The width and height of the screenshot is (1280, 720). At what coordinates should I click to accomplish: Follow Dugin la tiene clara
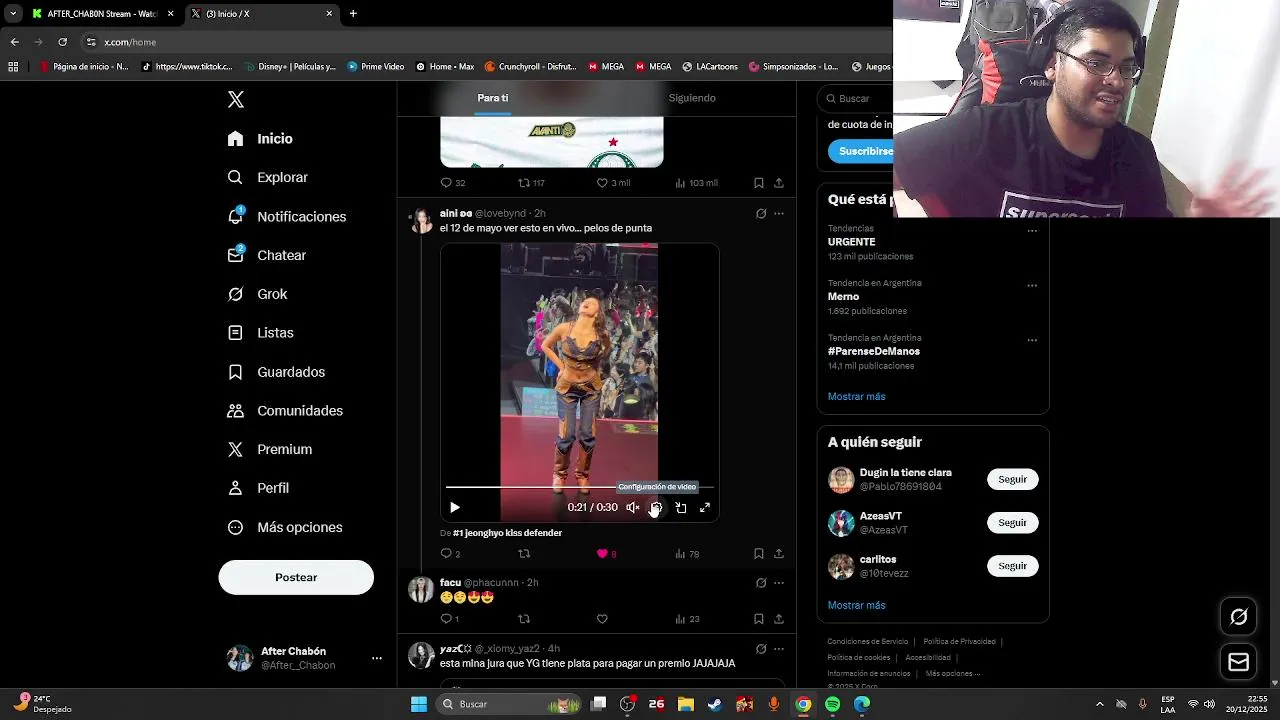pos(1012,479)
